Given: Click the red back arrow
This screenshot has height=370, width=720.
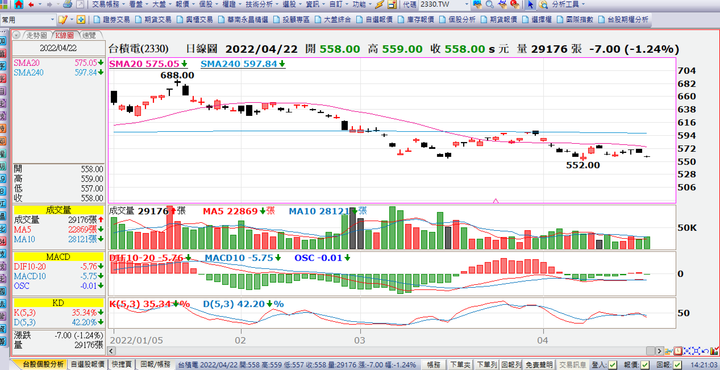Looking at the screenshot, I should (31, 5).
